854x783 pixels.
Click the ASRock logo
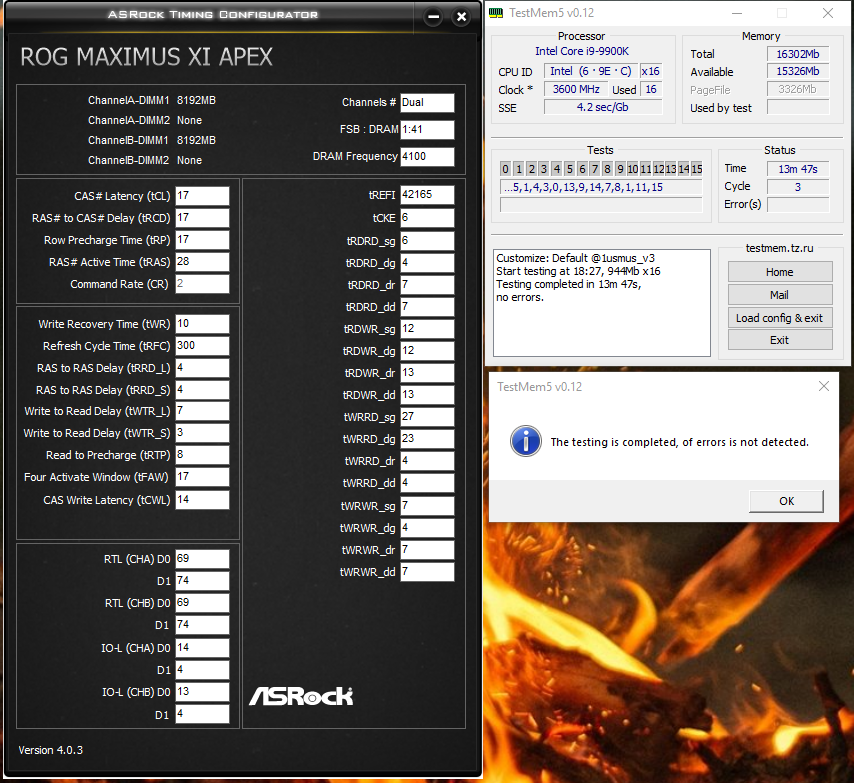(x=301, y=696)
